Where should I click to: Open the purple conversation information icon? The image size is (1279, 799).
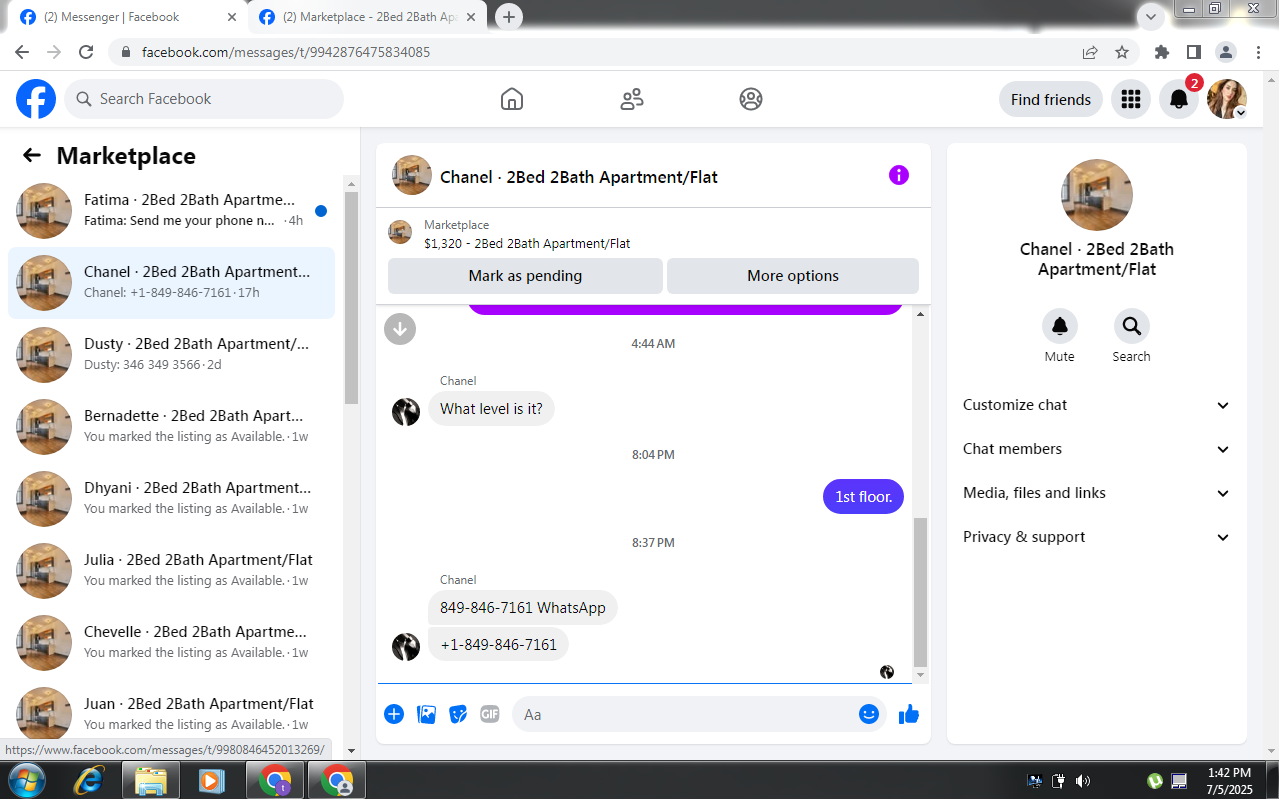click(x=899, y=175)
